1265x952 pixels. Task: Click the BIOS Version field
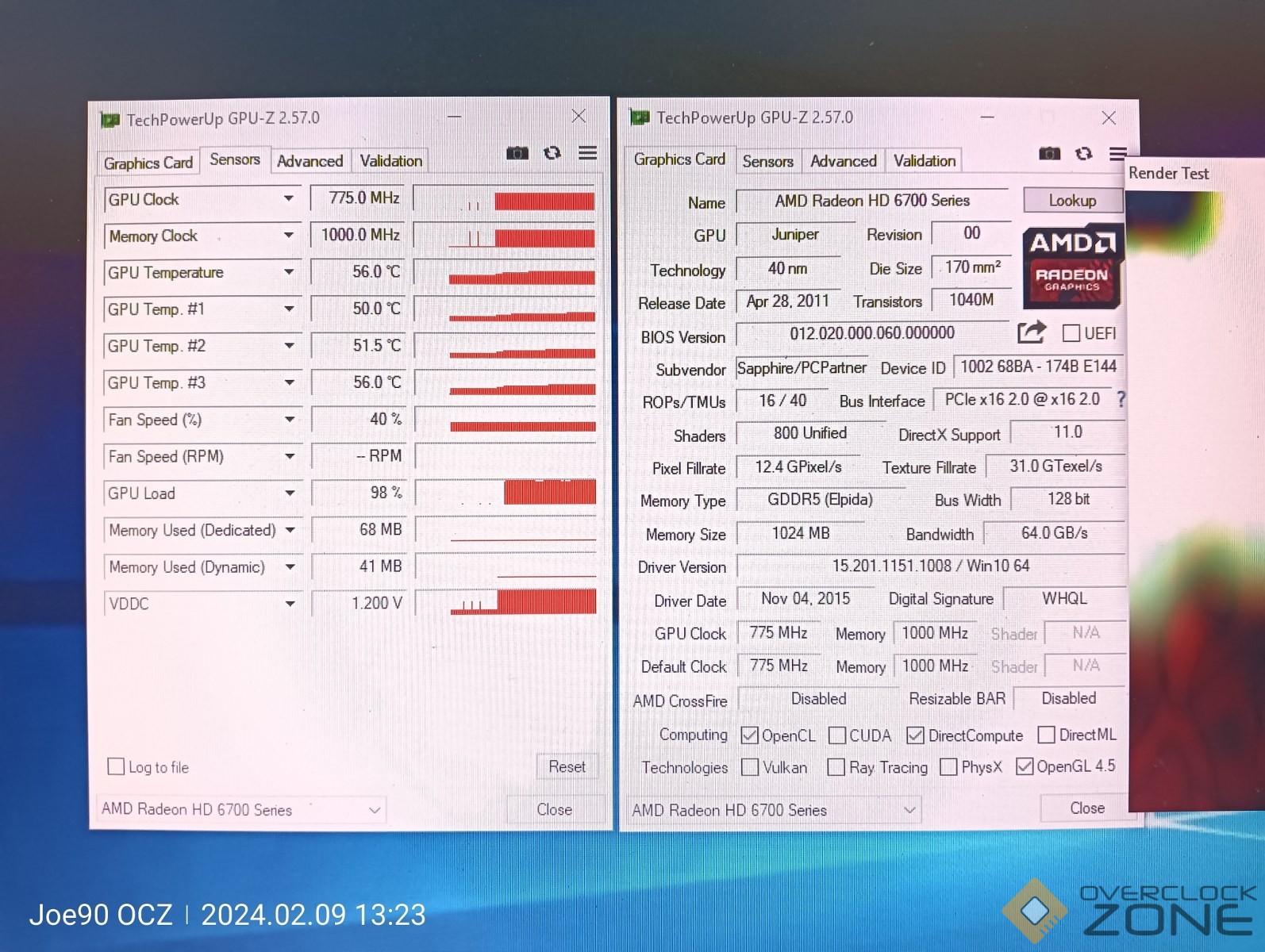pyautogui.click(x=871, y=333)
